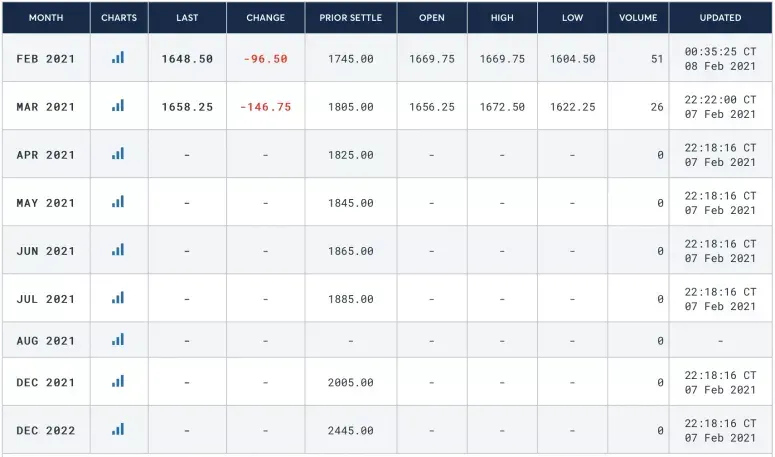
Task: Open the chart icon for JUN 2021
Action: click(118, 249)
